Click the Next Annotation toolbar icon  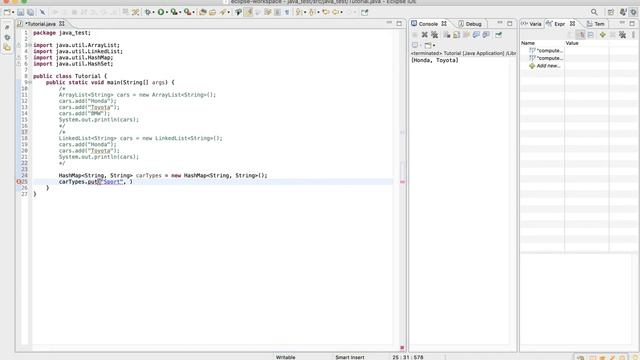[299, 12]
